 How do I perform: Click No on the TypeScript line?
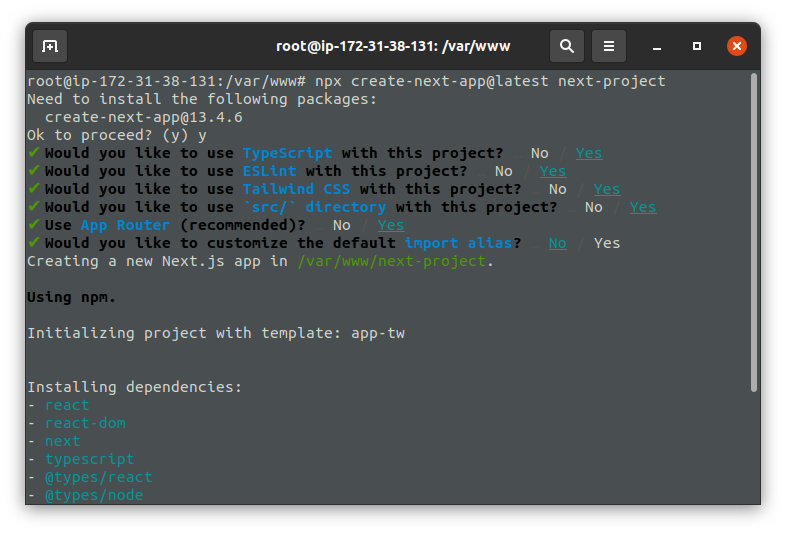coord(539,153)
